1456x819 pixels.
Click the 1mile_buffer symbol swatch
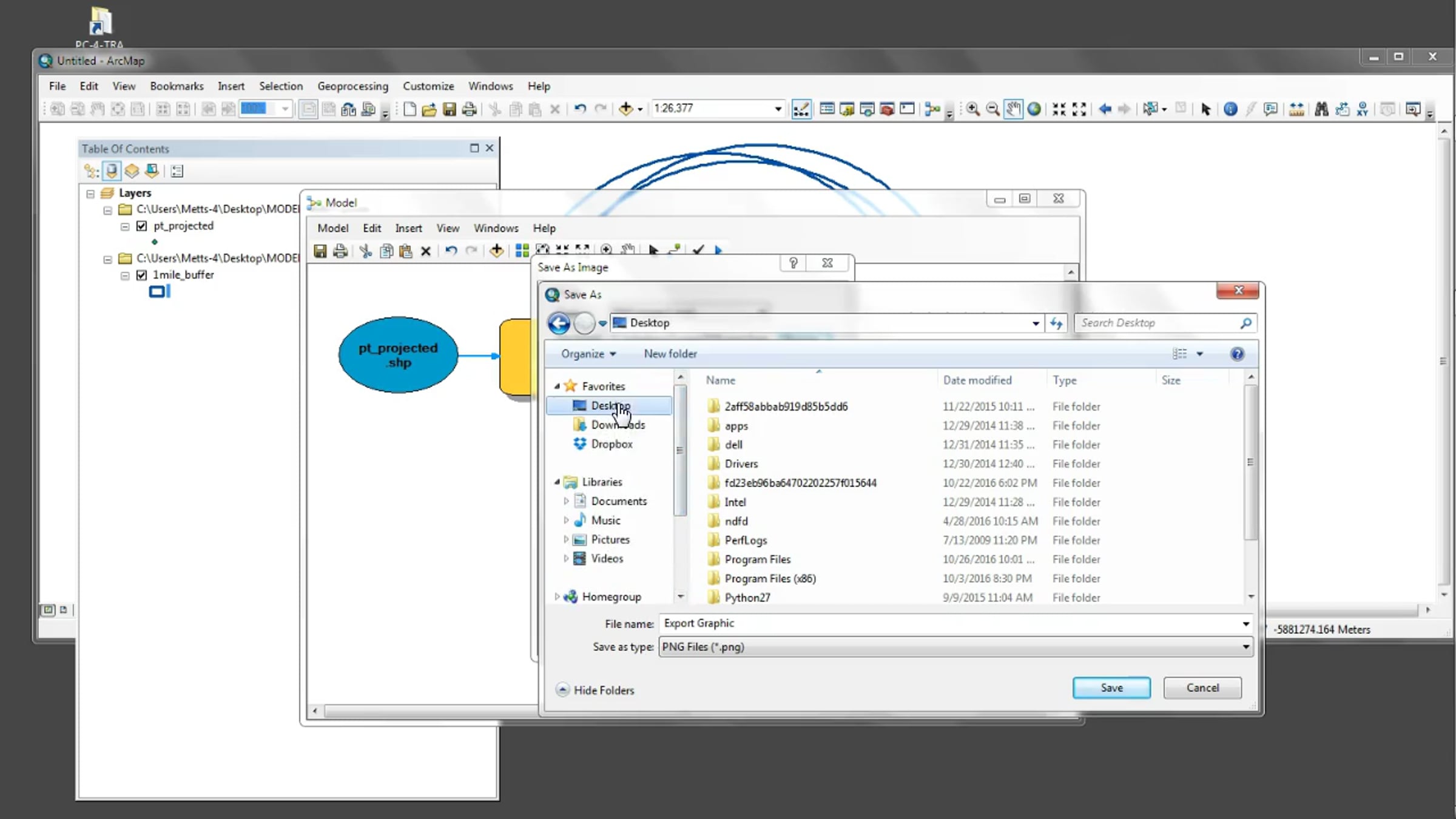click(158, 292)
